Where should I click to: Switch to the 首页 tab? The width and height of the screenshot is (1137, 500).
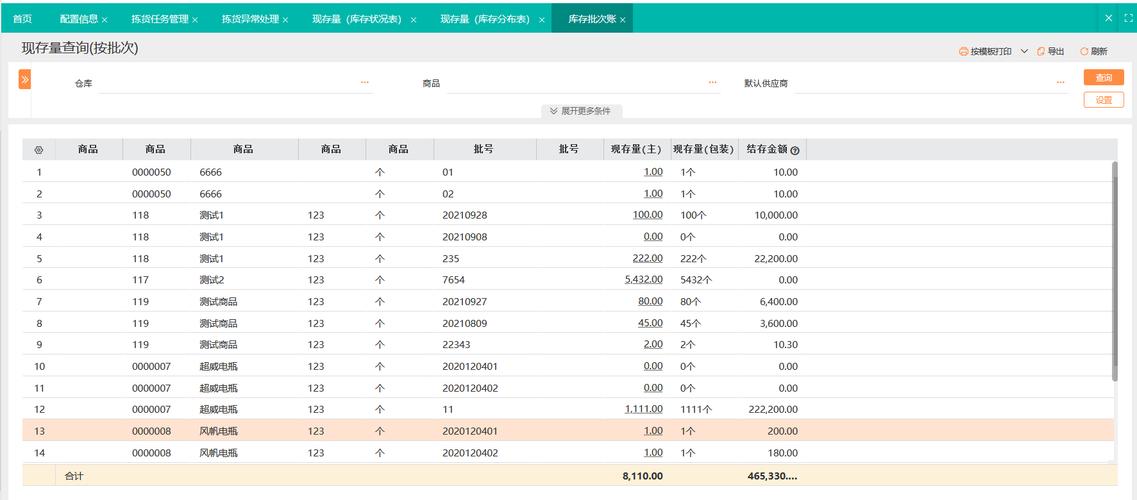coord(22,19)
